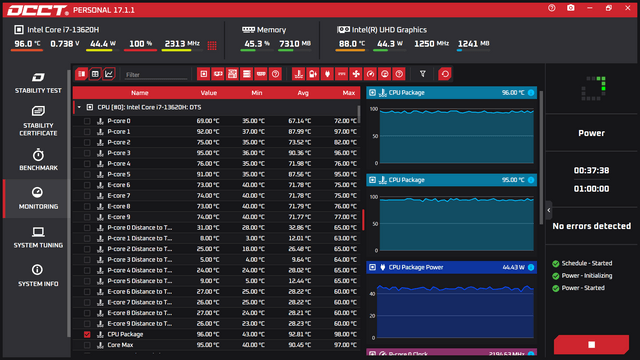The width and height of the screenshot is (640, 360).
Task: Sort table by the Value column
Action: click(209, 93)
